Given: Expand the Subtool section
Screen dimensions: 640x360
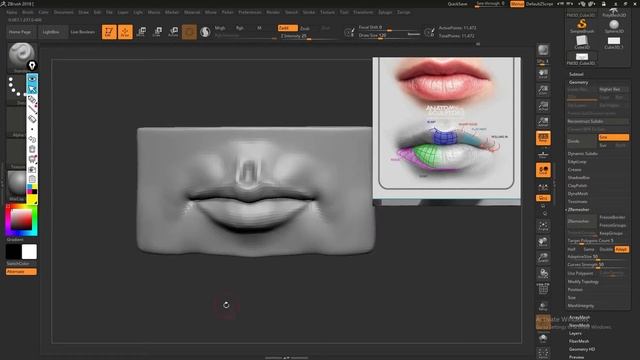Looking at the screenshot, I should pyautogui.click(x=576, y=74).
